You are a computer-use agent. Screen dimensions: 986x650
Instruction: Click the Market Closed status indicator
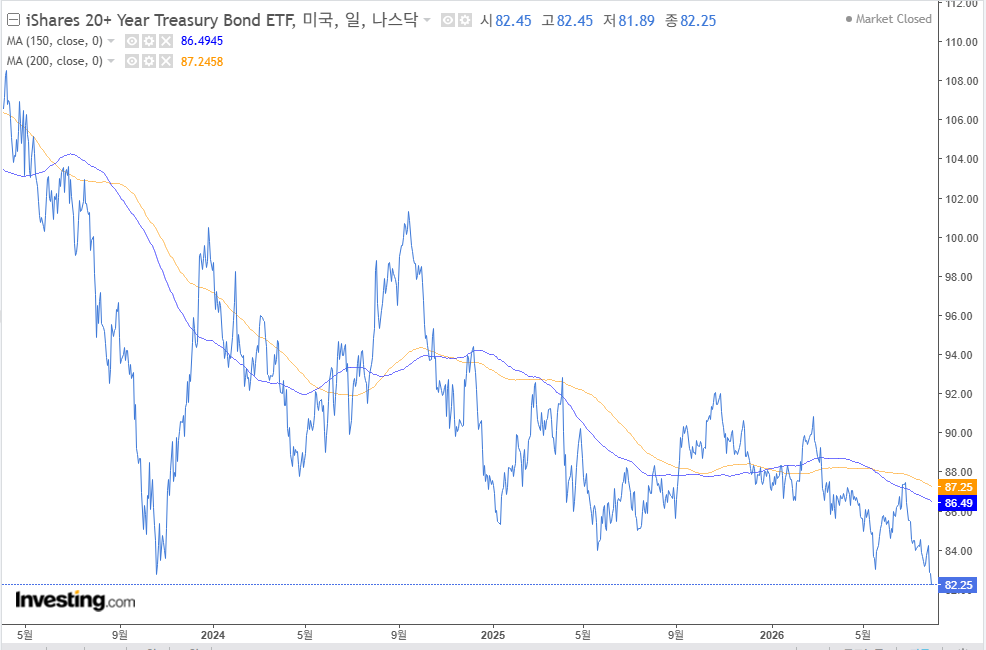coord(889,19)
